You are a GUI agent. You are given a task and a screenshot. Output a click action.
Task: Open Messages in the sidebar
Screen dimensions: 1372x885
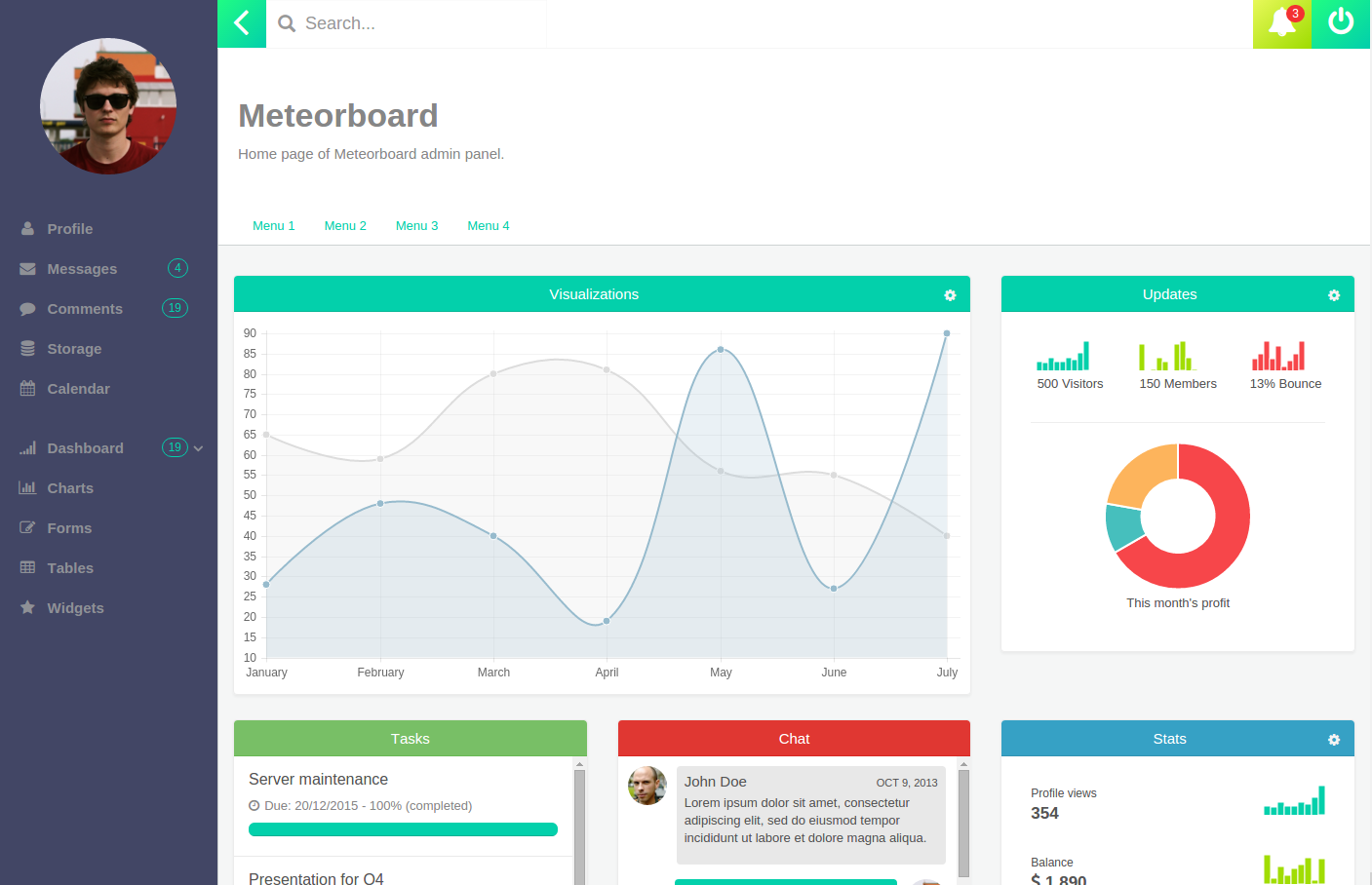(82, 269)
